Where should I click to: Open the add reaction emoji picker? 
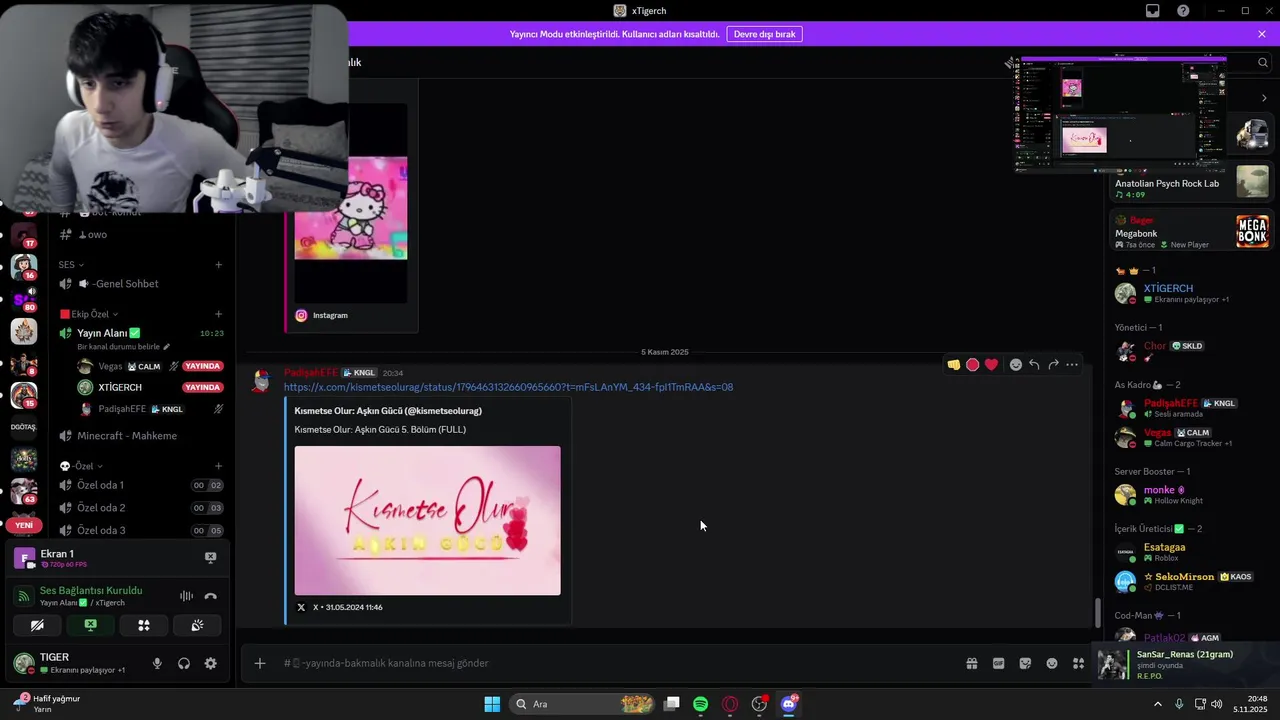click(1016, 365)
